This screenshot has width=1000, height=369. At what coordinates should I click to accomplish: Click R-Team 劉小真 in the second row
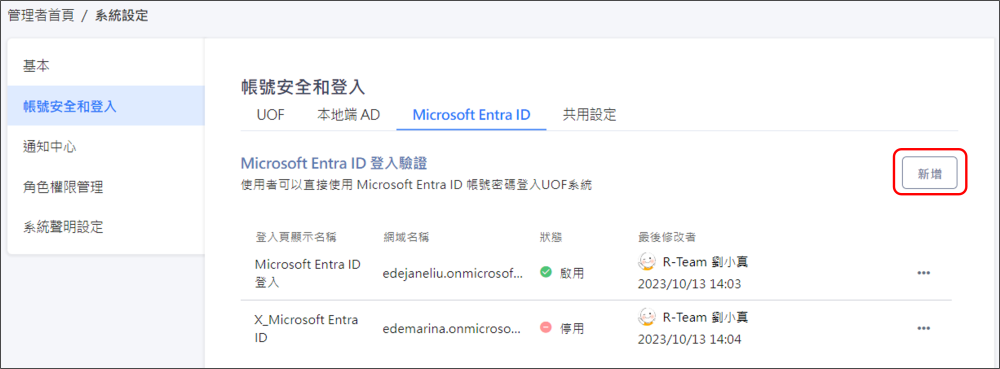(705, 317)
